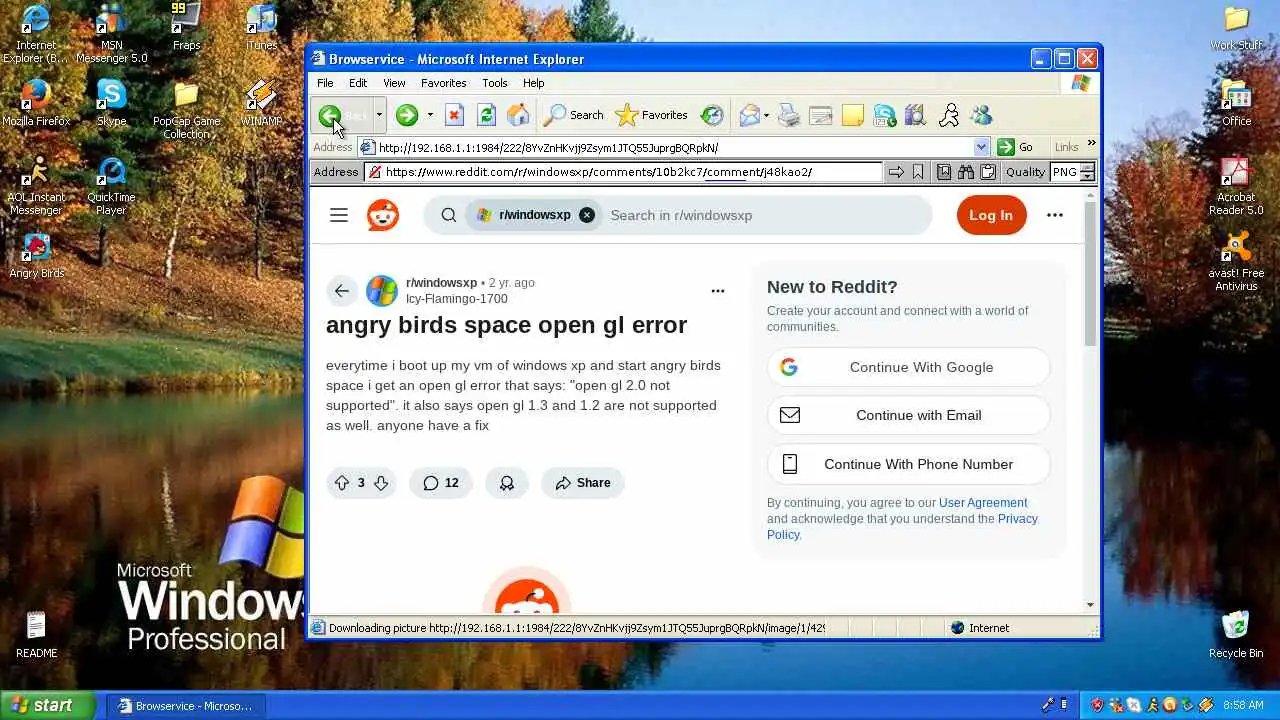
Task: Open the Favorites menu
Action: click(x=443, y=83)
